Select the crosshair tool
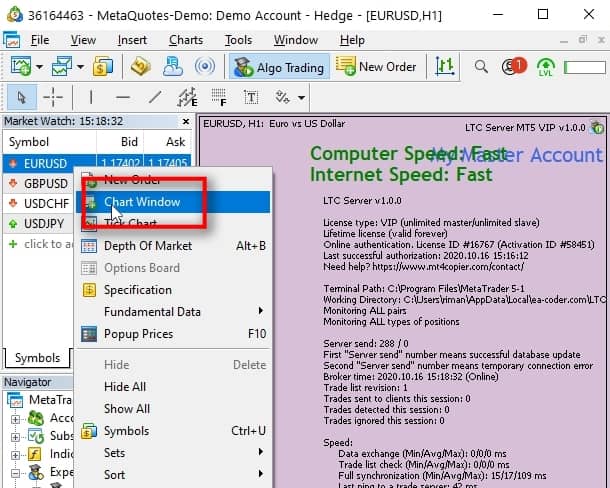 [53, 97]
